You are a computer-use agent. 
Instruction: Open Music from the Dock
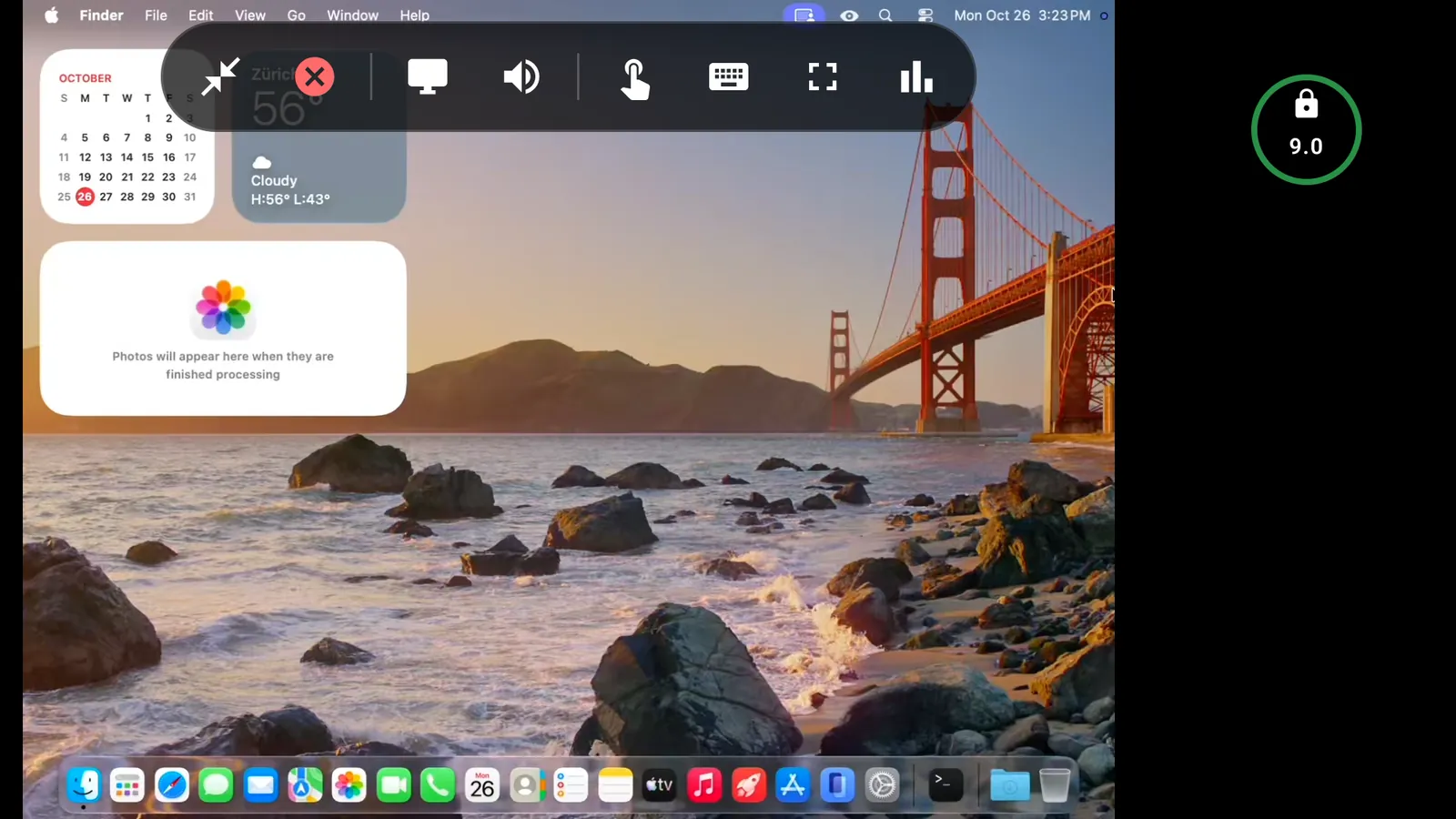704,784
